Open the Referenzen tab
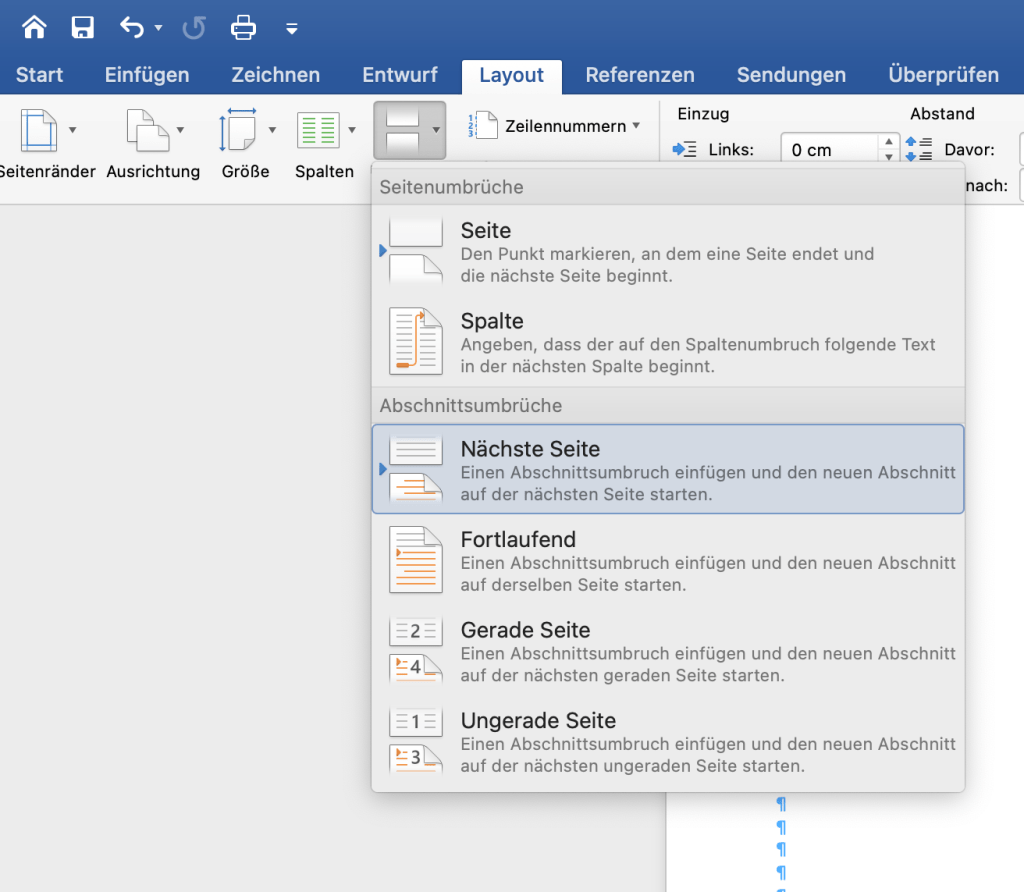Screen dimensions: 1024x892 (x=640, y=75)
